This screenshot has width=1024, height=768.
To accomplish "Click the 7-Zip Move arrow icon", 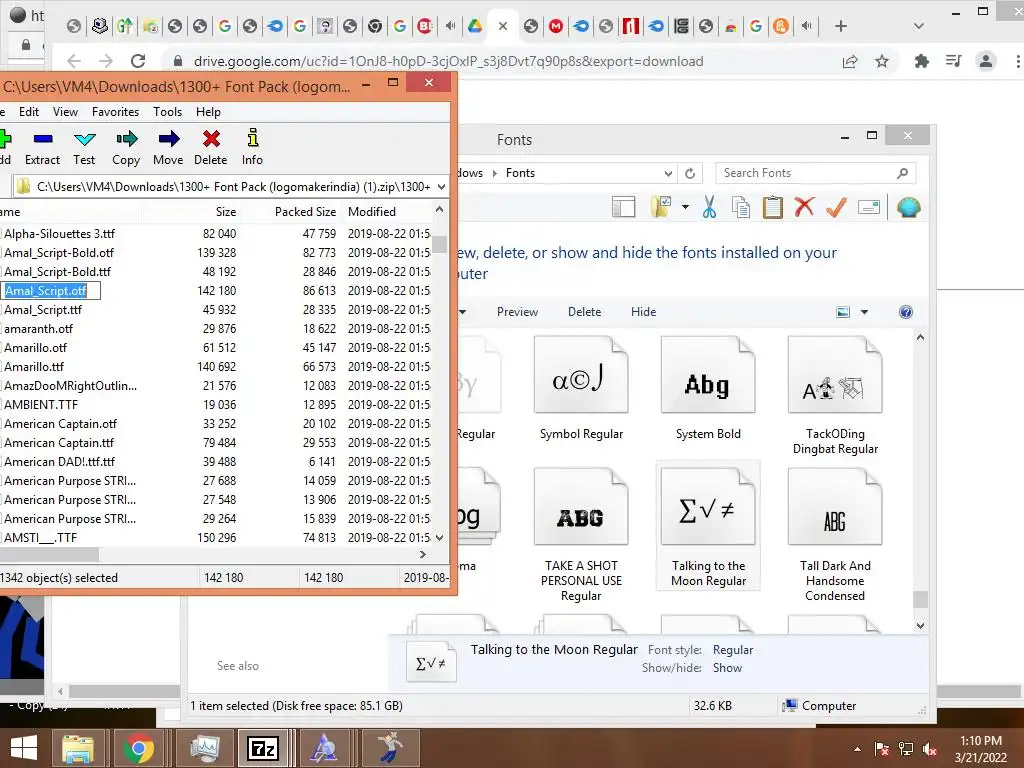I will pos(168,138).
